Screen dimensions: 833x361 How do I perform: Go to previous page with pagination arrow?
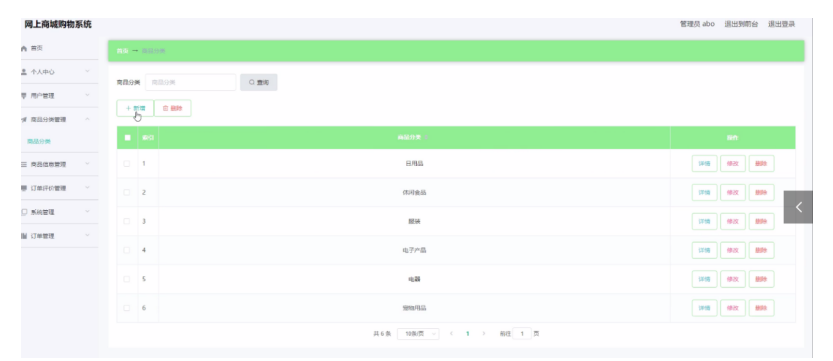coord(451,334)
